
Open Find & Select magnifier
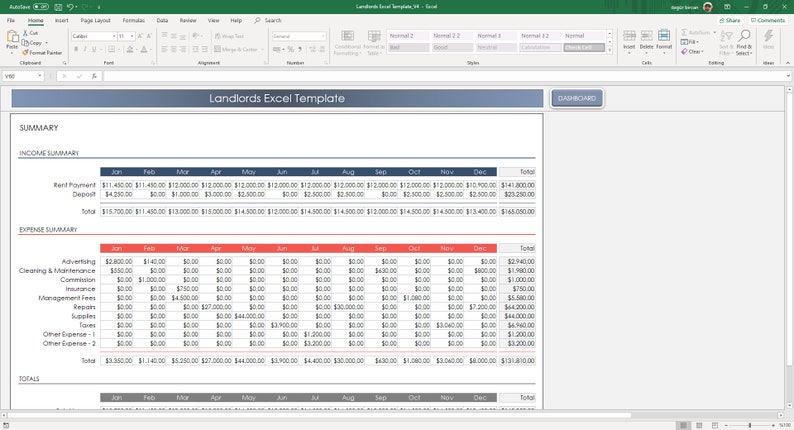[x=743, y=43]
